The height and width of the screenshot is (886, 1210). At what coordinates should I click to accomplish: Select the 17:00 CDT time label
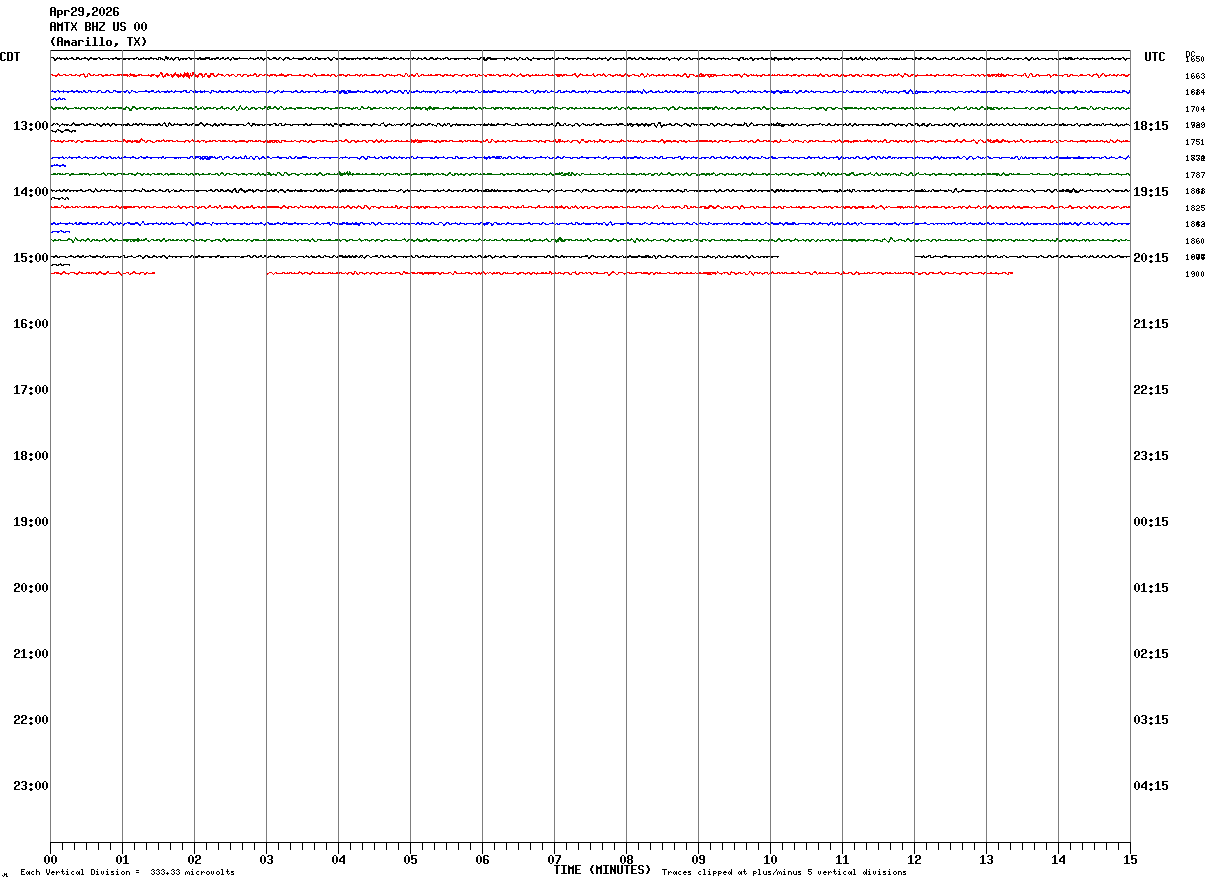tap(31, 390)
